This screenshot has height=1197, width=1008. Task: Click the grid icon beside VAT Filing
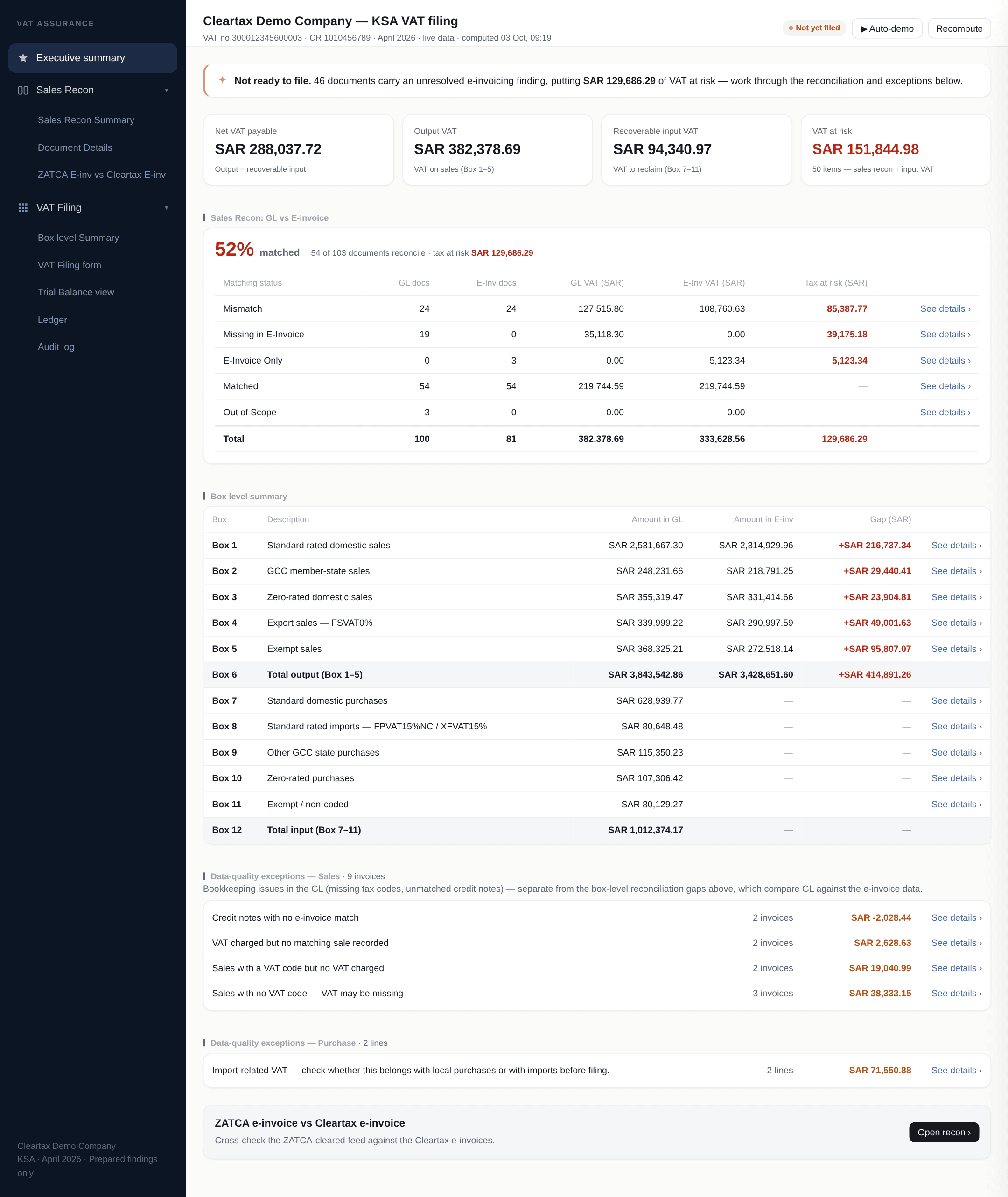pos(23,208)
